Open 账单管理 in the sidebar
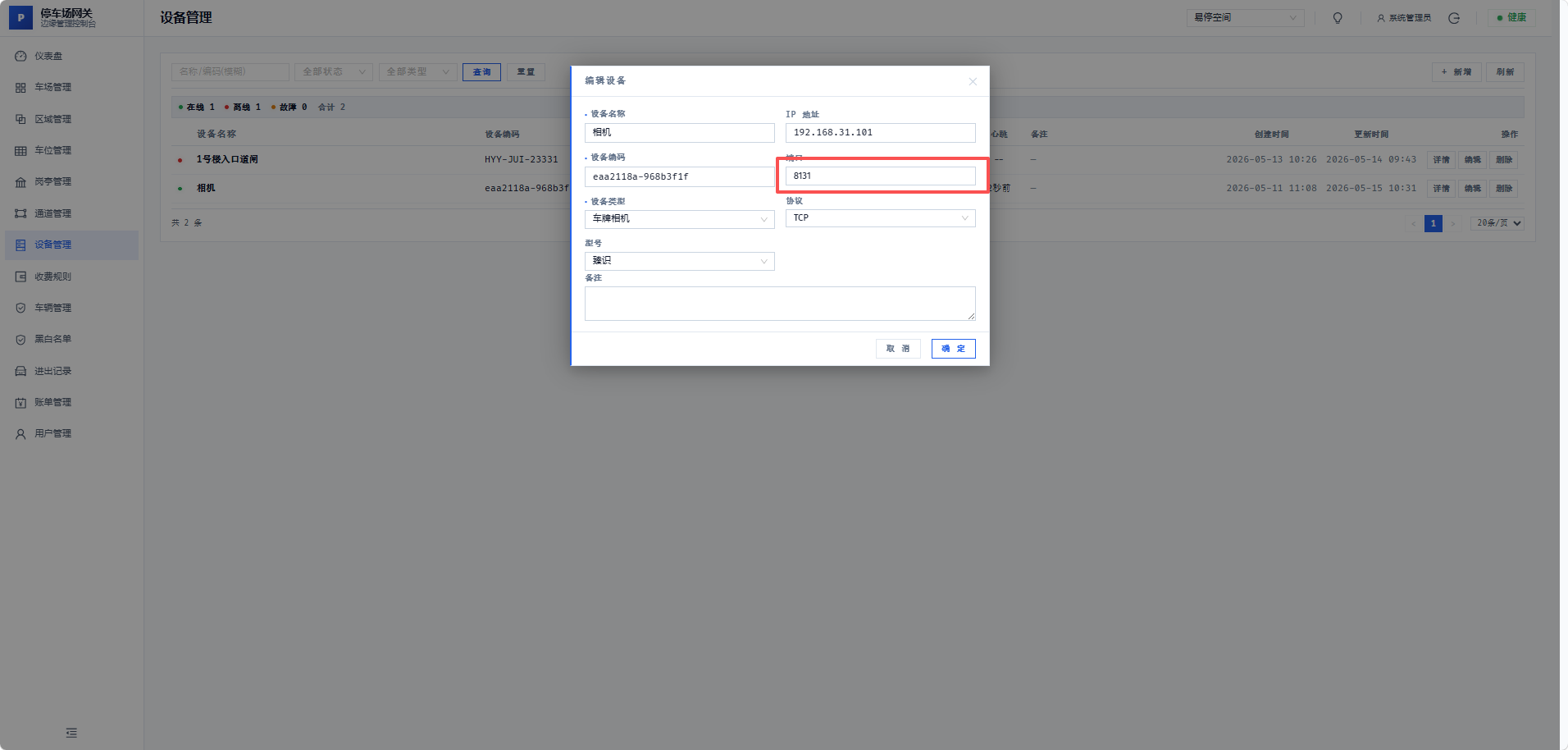Viewport: 1568px width, 750px height. click(x=71, y=403)
